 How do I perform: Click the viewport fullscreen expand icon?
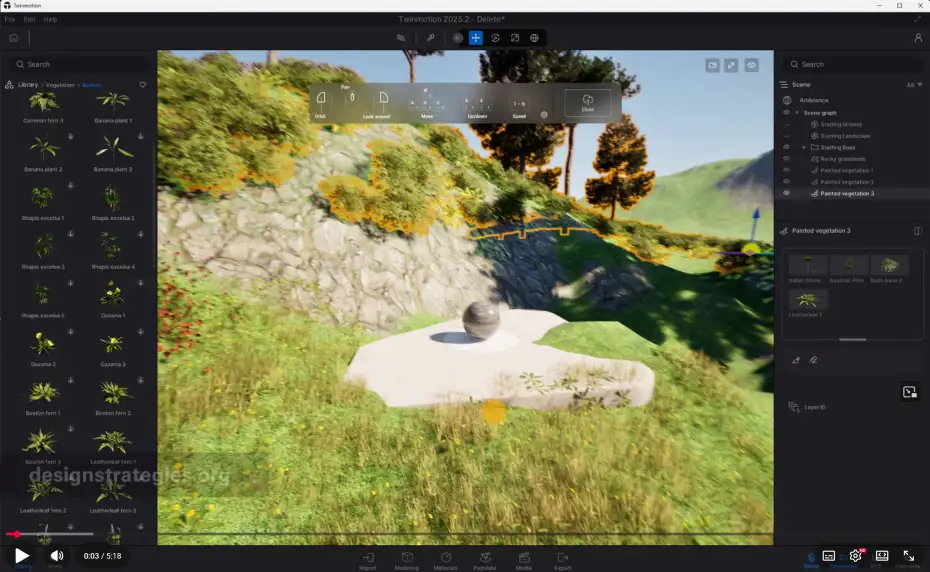[x=731, y=65]
